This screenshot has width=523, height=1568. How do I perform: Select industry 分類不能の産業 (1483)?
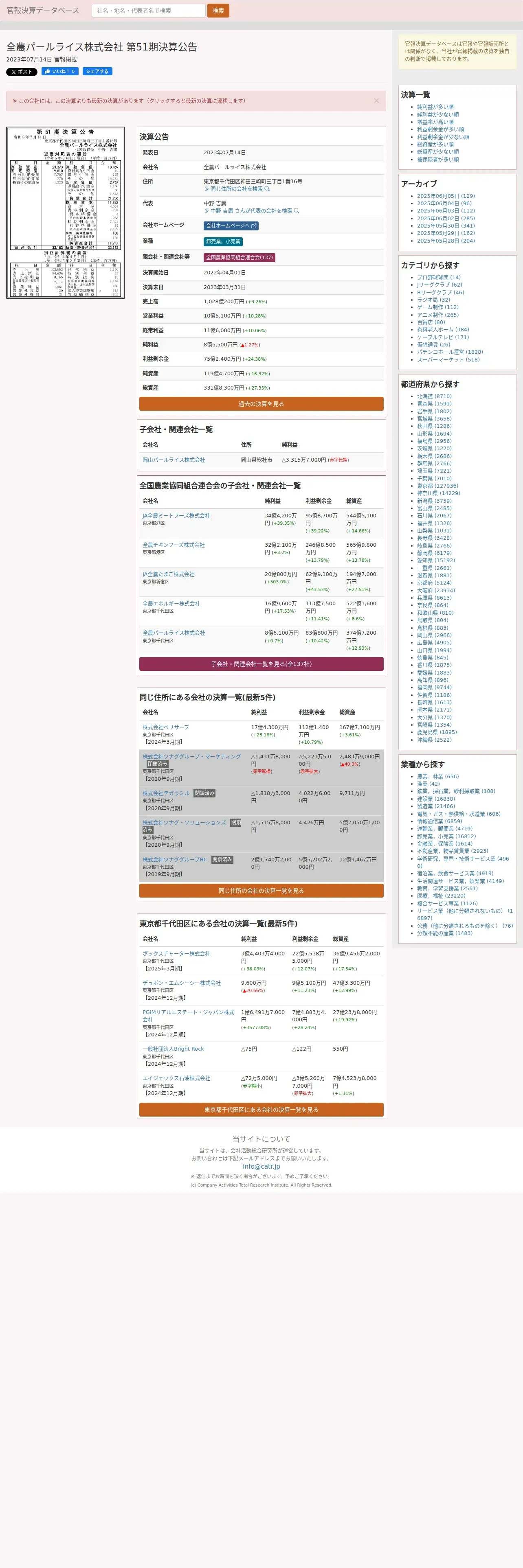coord(444,933)
